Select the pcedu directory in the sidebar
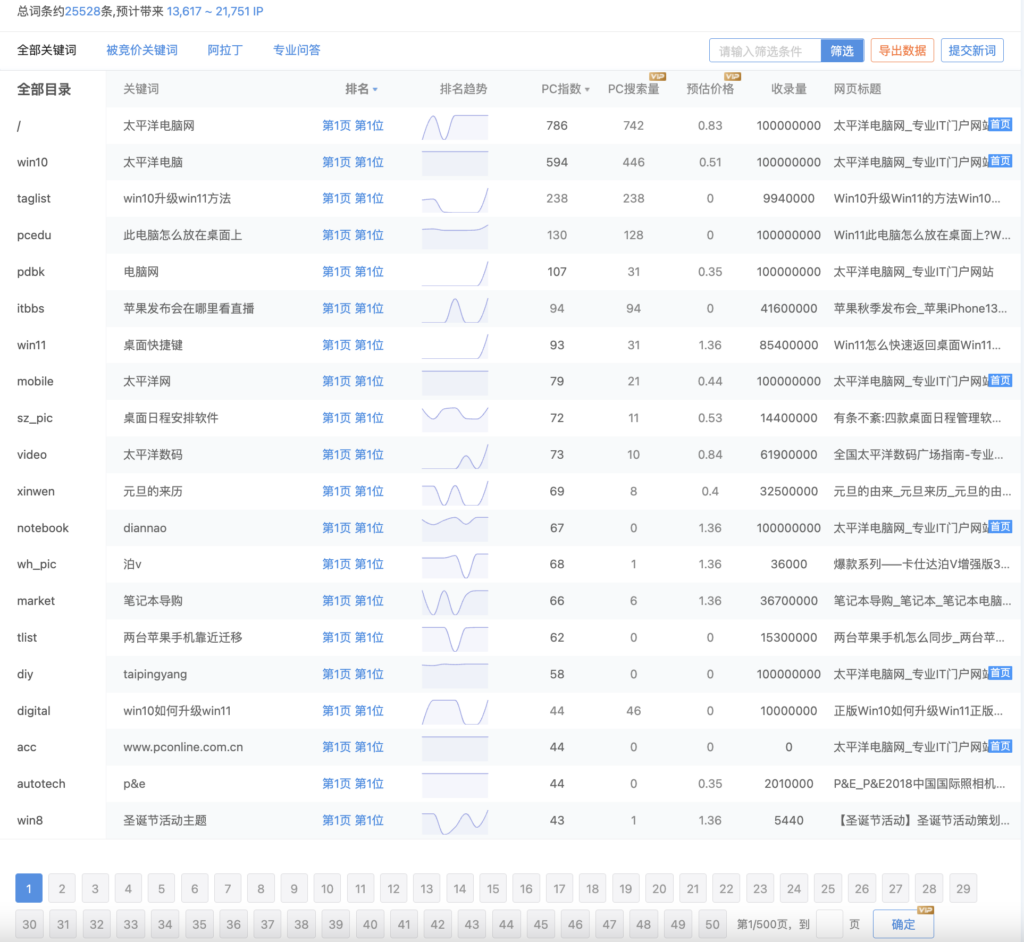 [x=34, y=235]
